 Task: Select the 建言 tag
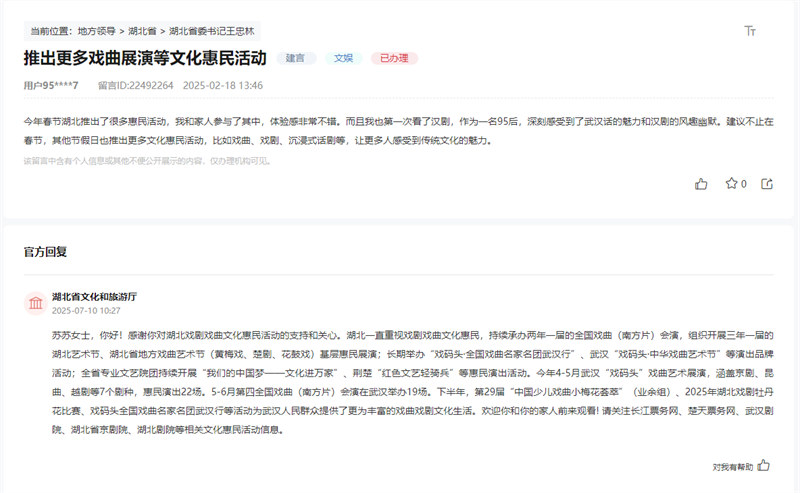(x=296, y=58)
